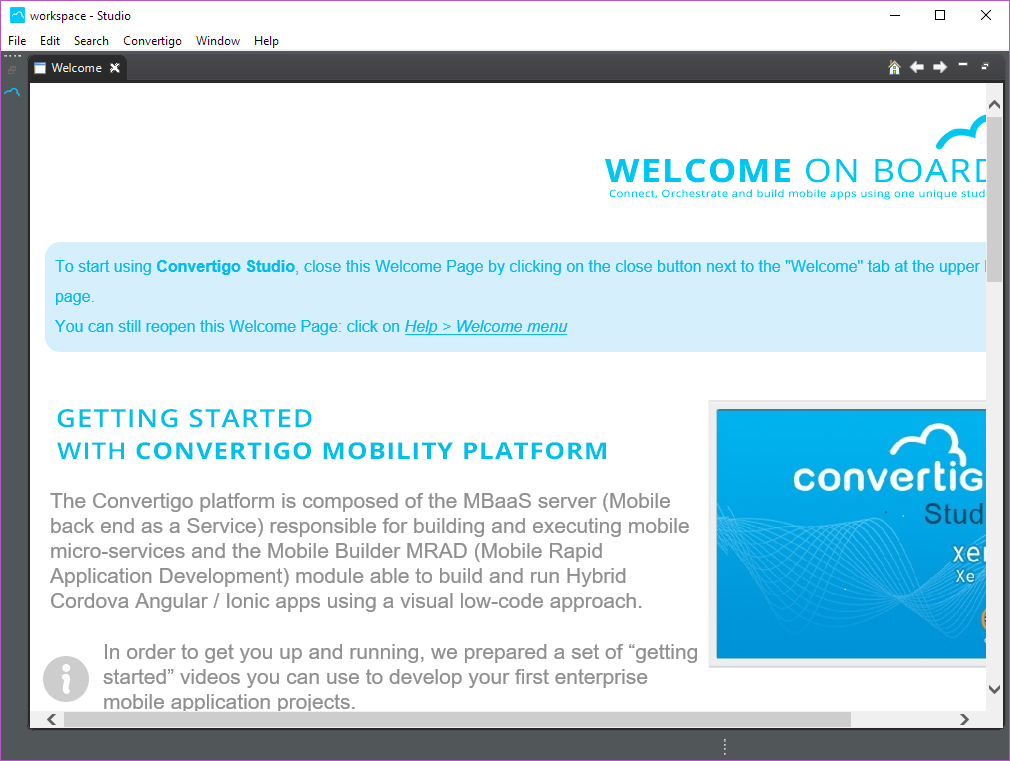This screenshot has width=1010, height=761.
Task: Close the Welcome tab
Action: click(x=115, y=68)
